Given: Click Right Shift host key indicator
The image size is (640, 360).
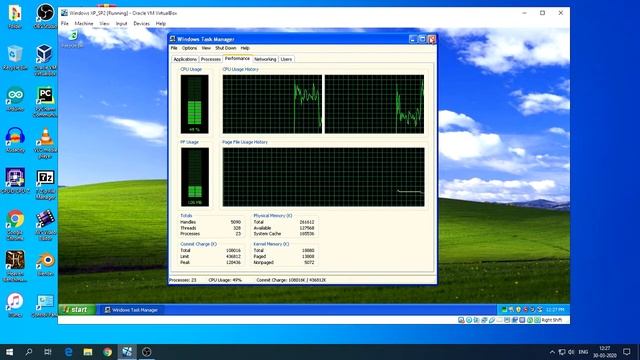Looking at the screenshot, I should coord(551,320).
